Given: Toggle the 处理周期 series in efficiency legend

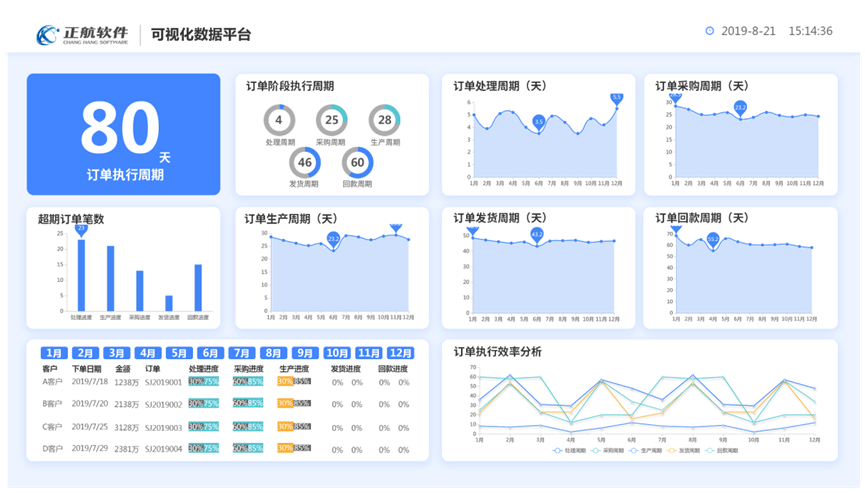Looking at the screenshot, I should pyautogui.click(x=569, y=451).
